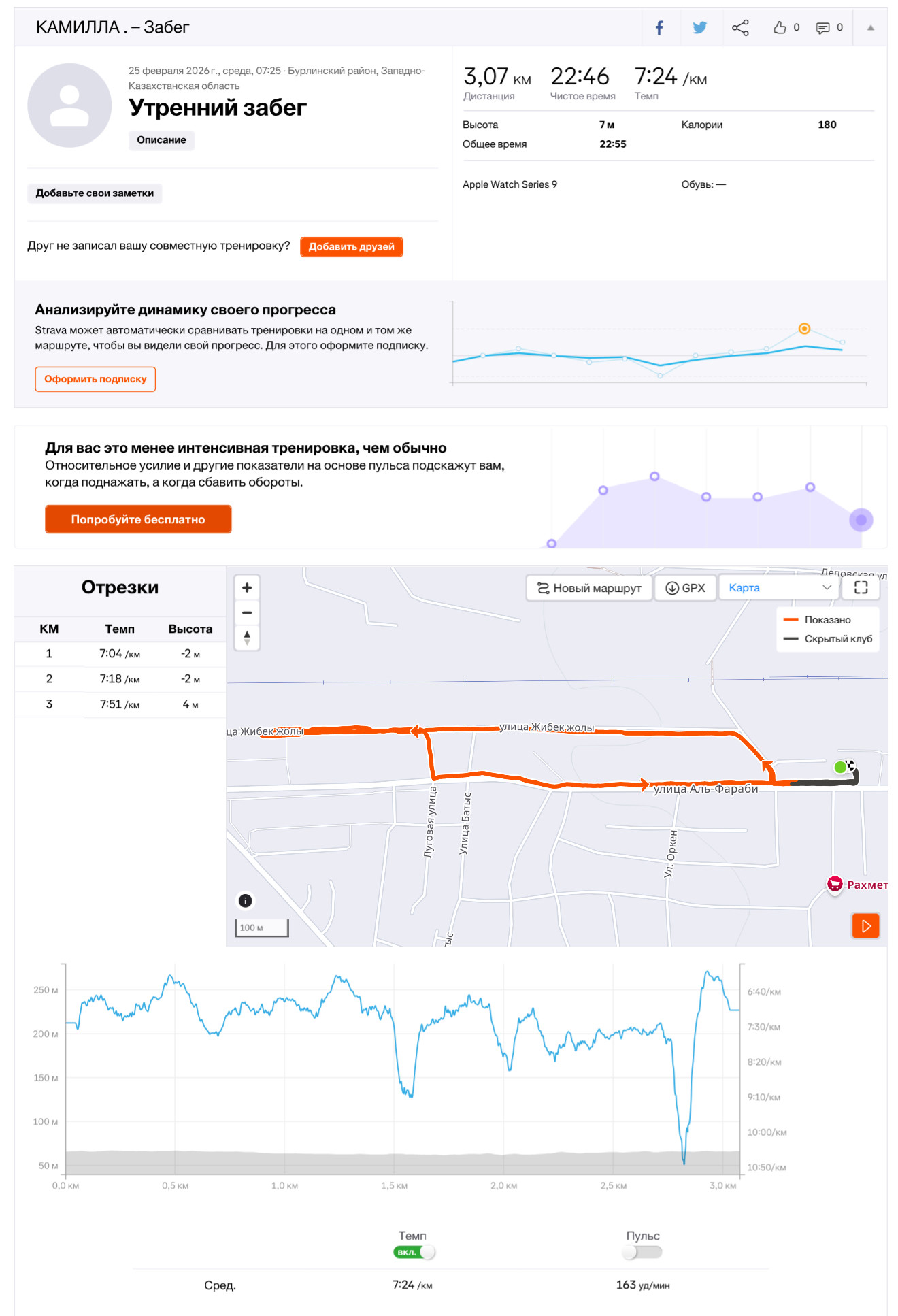
Task: Enable the Пульс chart toggle
Action: [x=642, y=1252]
